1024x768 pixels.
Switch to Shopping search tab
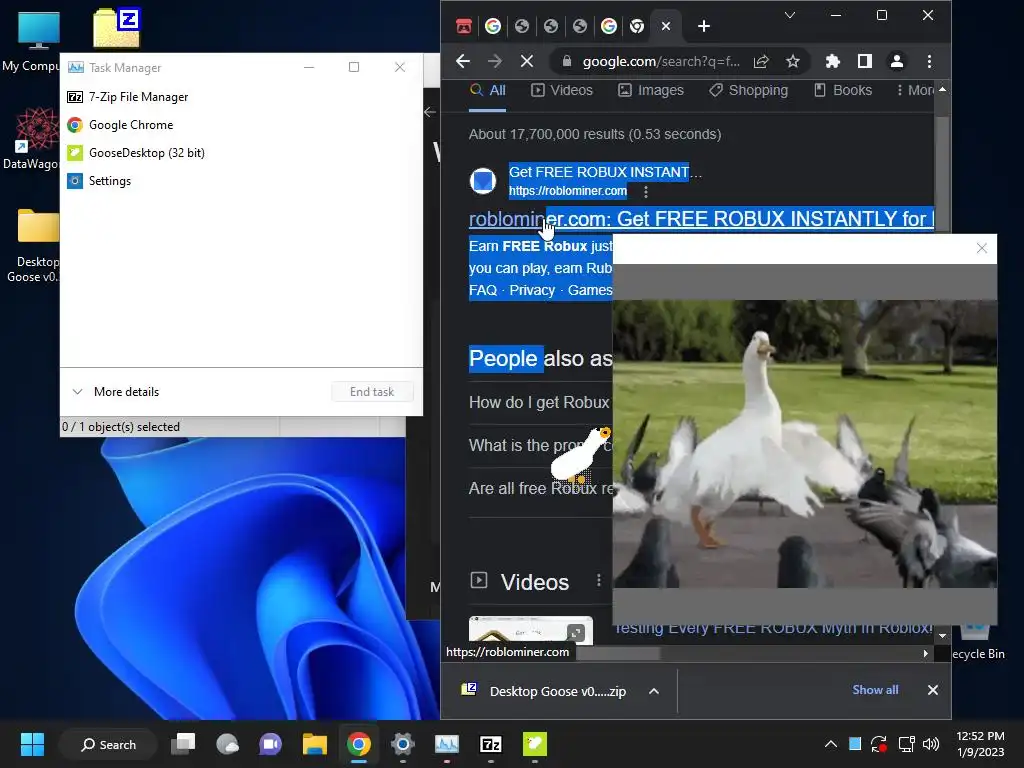(749, 90)
